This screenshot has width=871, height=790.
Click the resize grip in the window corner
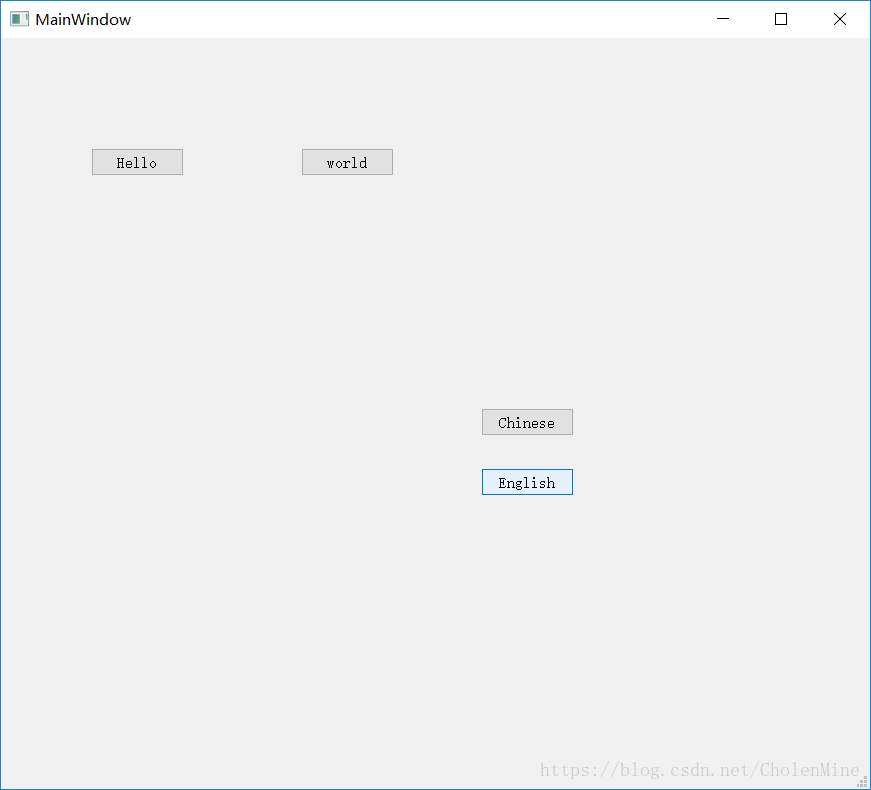pyautogui.click(x=863, y=782)
